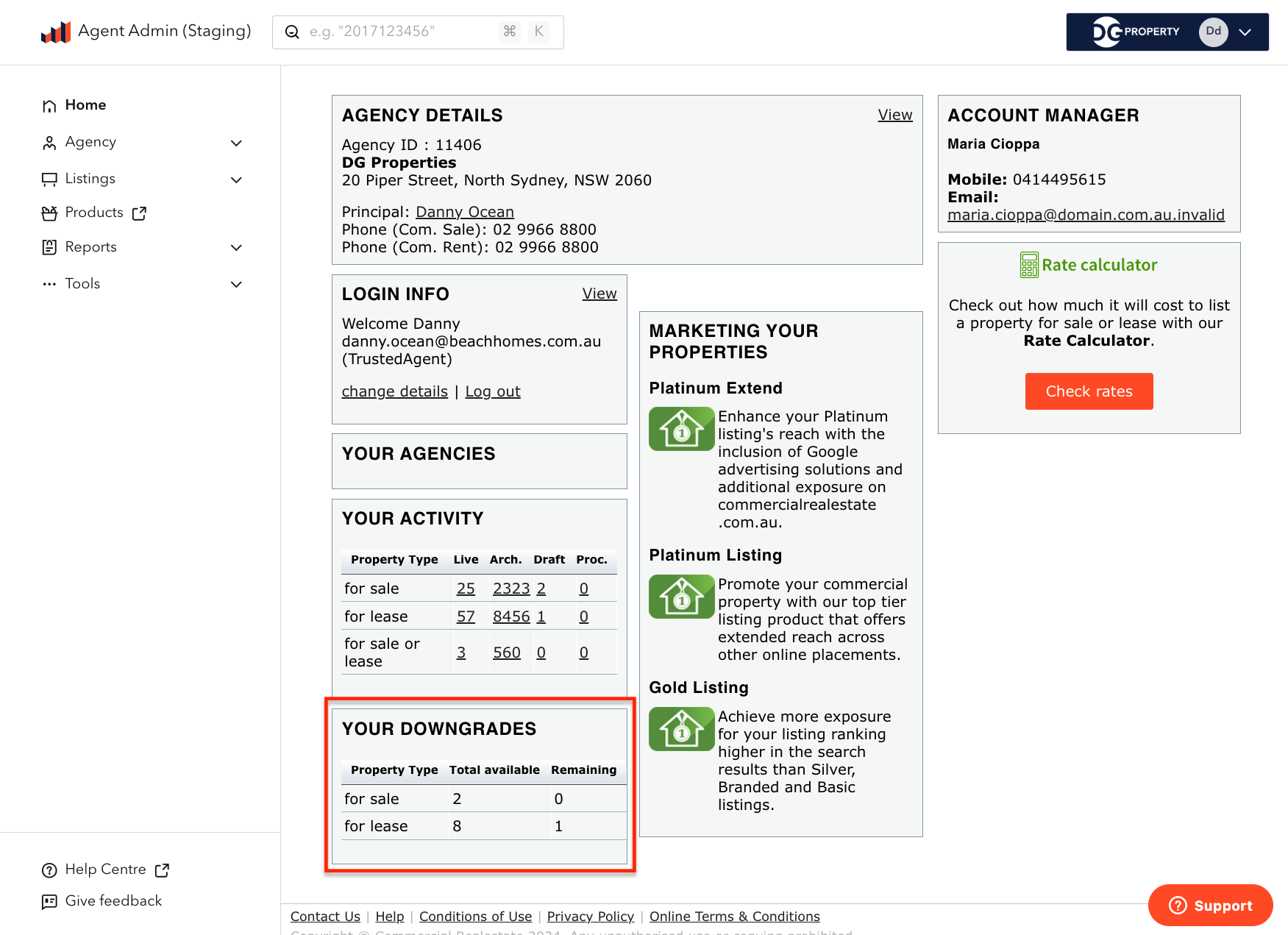Viewport: 1288px width, 935px height.
Task: View Agency Details via View link
Action: [894, 115]
